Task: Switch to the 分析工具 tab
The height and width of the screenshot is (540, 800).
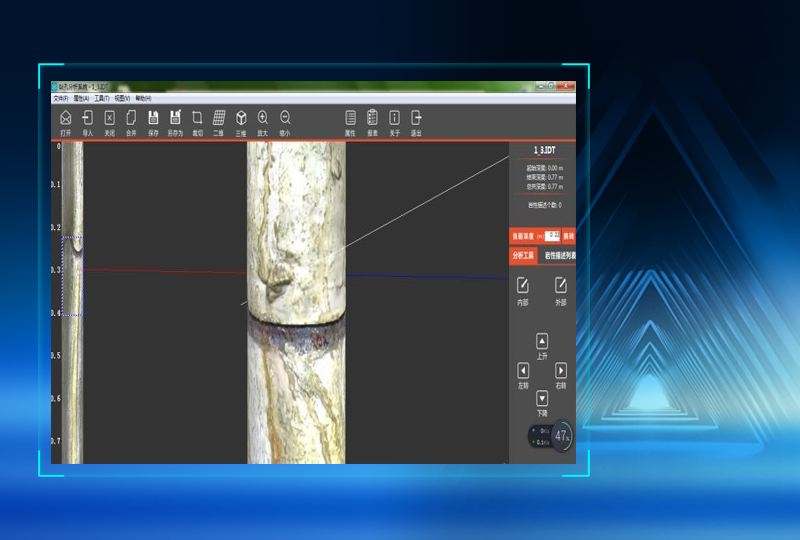Action: (524, 256)
